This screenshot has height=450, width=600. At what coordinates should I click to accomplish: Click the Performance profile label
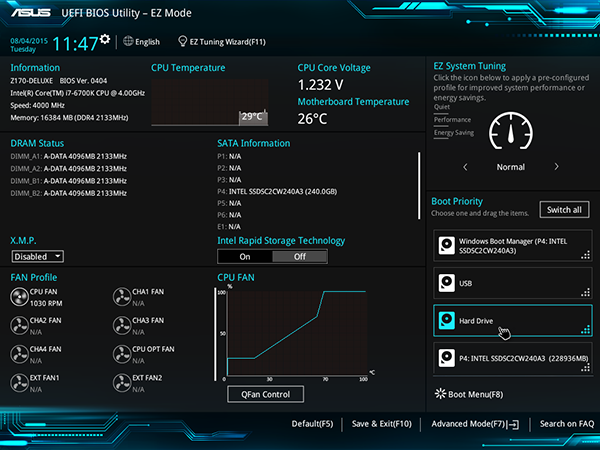[x=452, y=120]
